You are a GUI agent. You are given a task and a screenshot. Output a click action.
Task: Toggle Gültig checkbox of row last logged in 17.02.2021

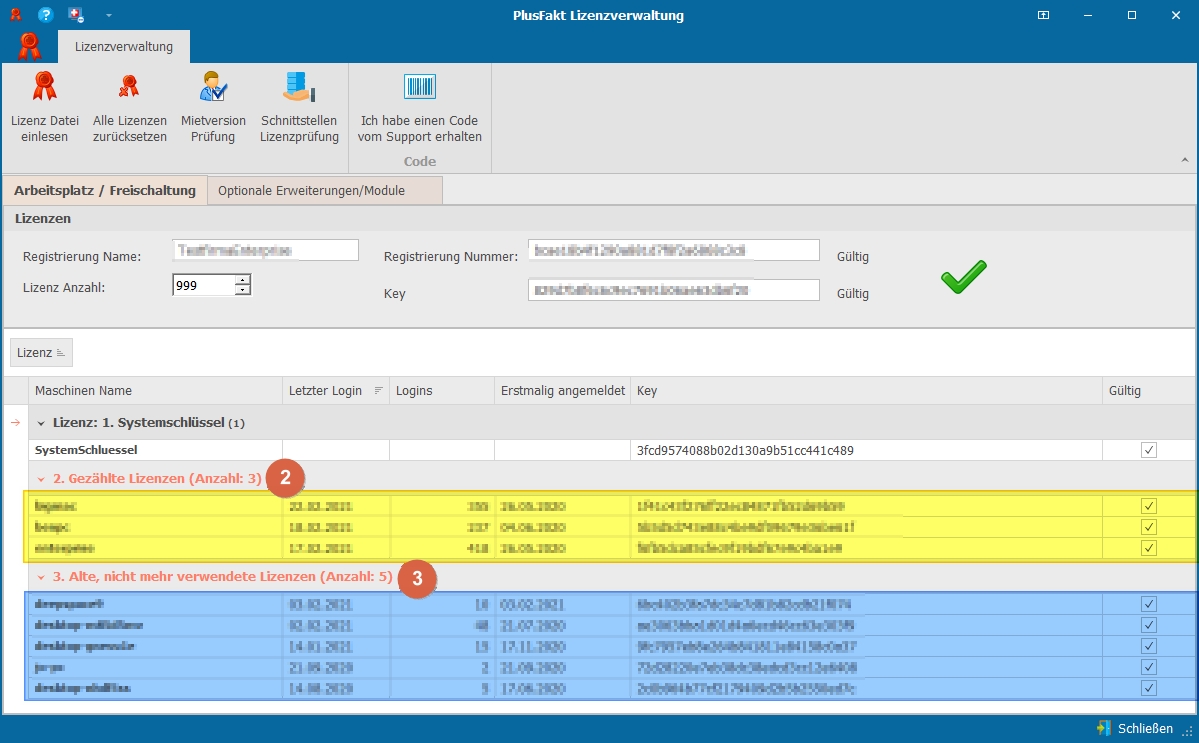[1149, 548]
